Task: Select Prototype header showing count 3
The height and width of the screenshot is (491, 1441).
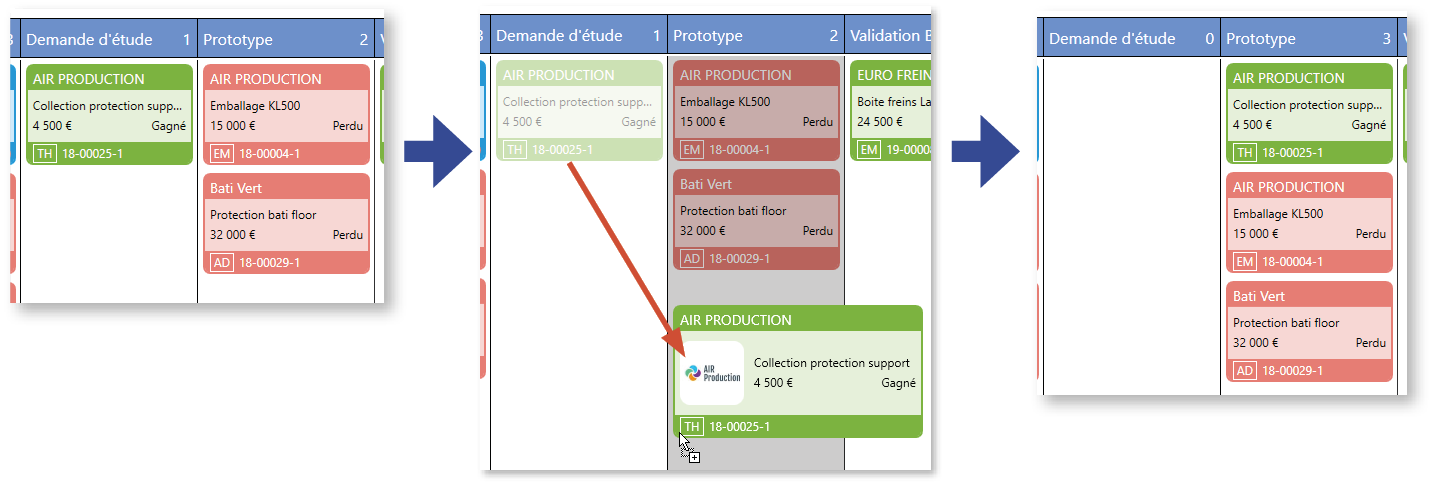Action: pyautogui.click(x=1309, y=39)
